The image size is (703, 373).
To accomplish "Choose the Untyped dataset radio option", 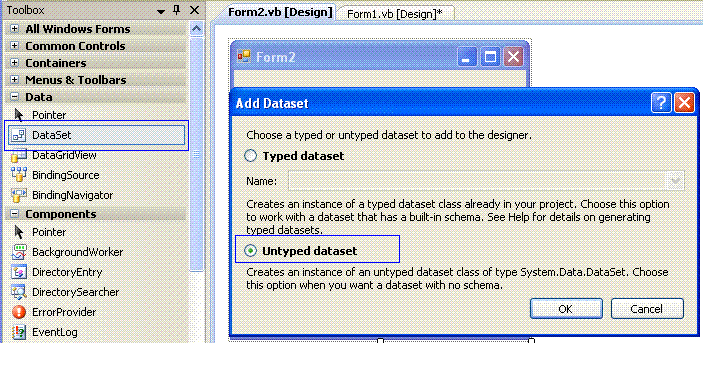I will pyautogui.click(x=250, y=251).
